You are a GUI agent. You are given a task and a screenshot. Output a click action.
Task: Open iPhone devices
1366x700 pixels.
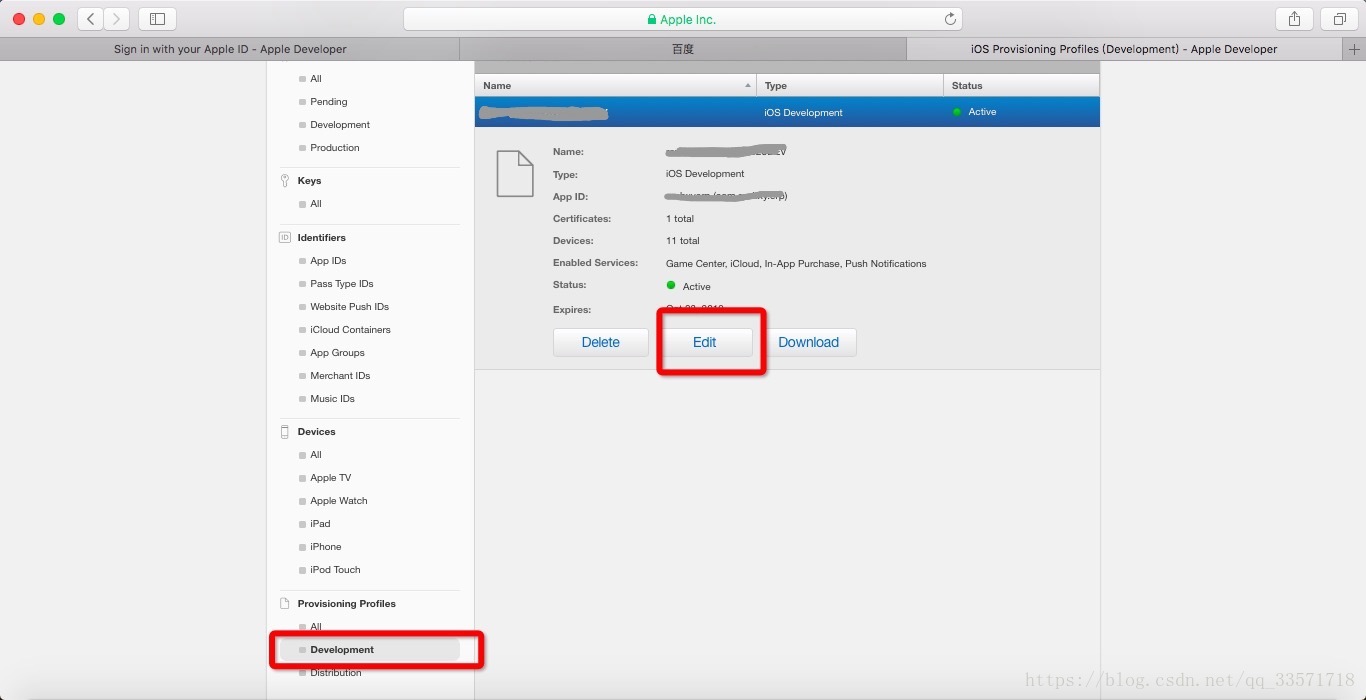[326, 547]
